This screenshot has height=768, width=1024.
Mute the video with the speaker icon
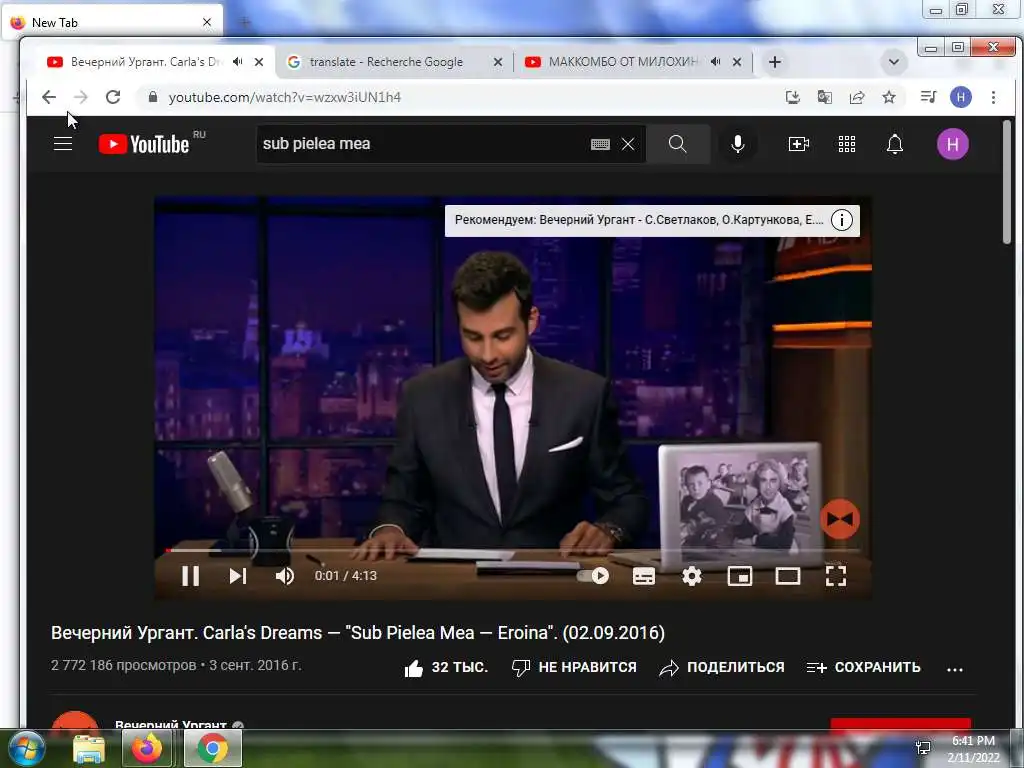pyautogui.click(x=285, y=575)
